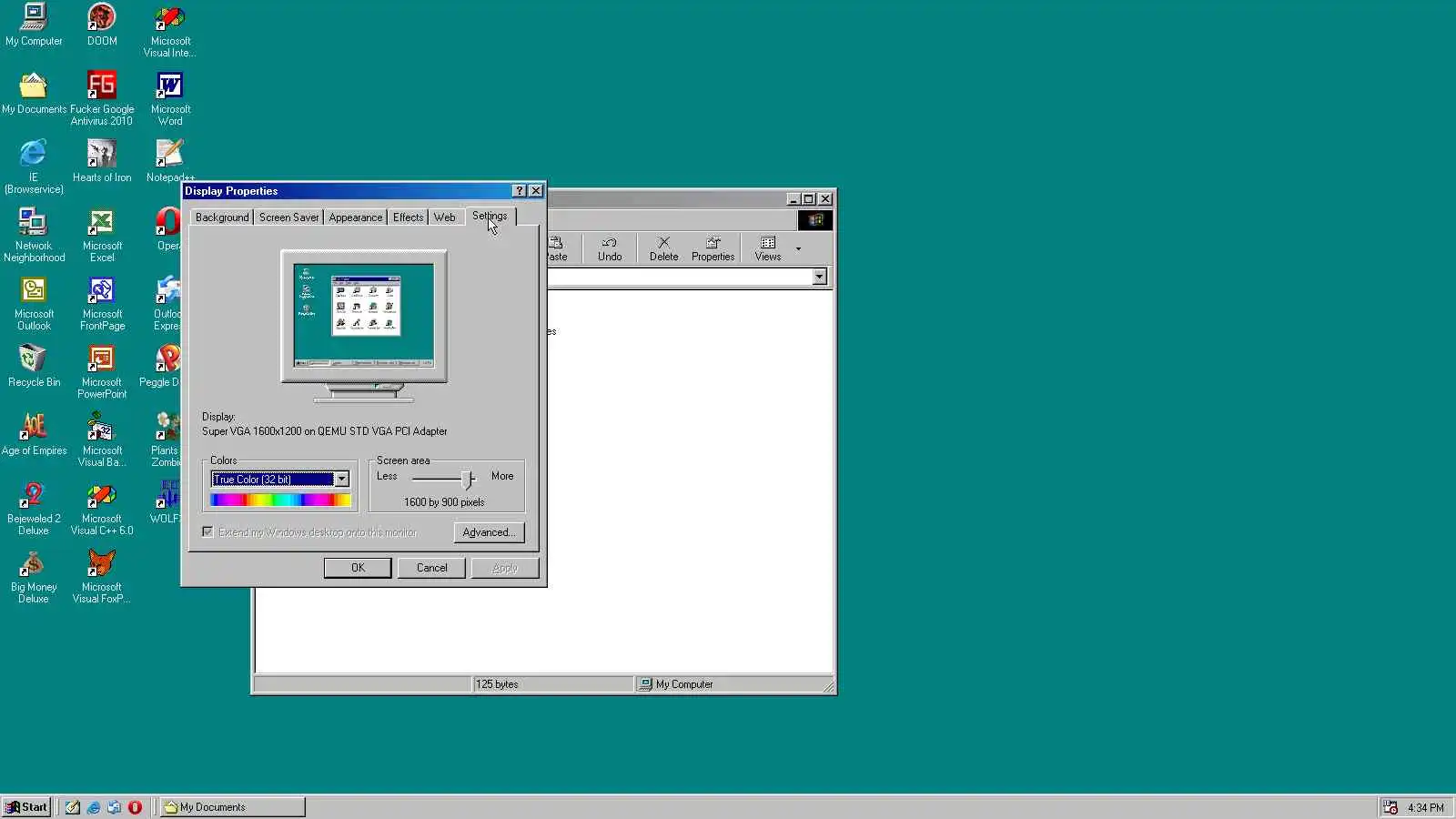The height and width of the screenshot is (819, 1456).
Task: Select the Notepad++ desktop shortcut
Action: click(170, 161)
